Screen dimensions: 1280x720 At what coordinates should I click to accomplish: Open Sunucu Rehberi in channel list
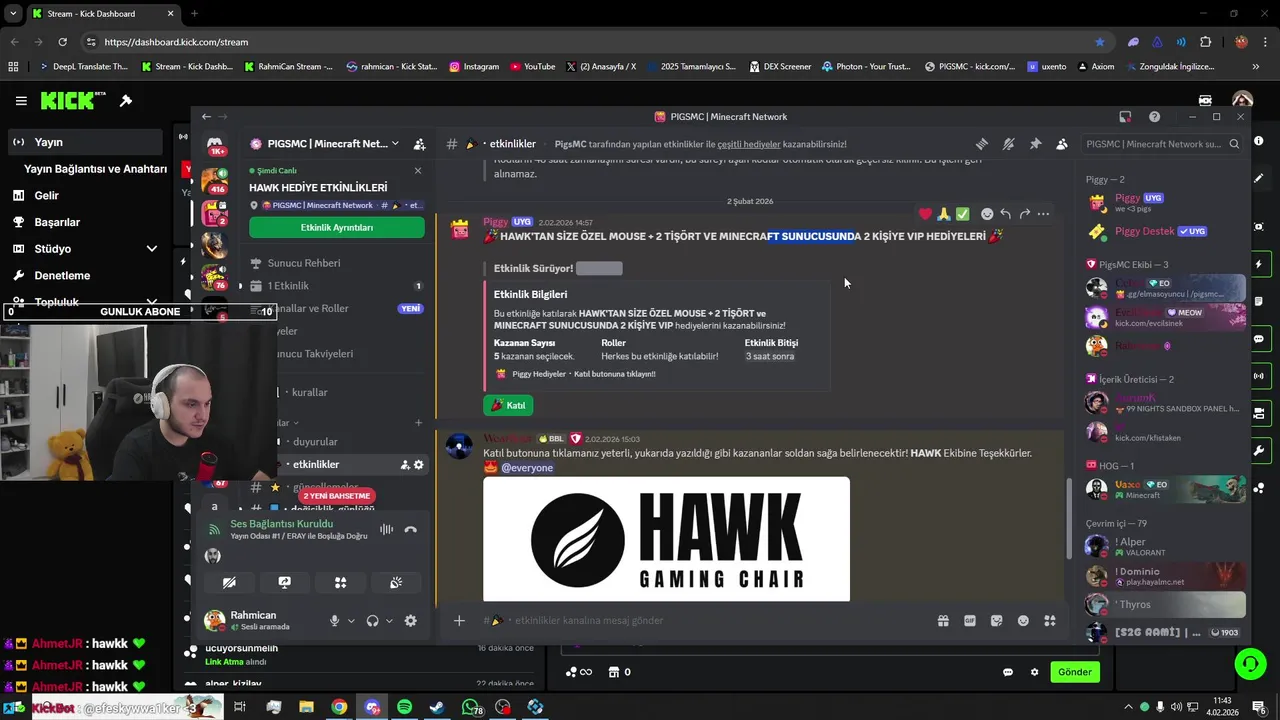(304, 263)
